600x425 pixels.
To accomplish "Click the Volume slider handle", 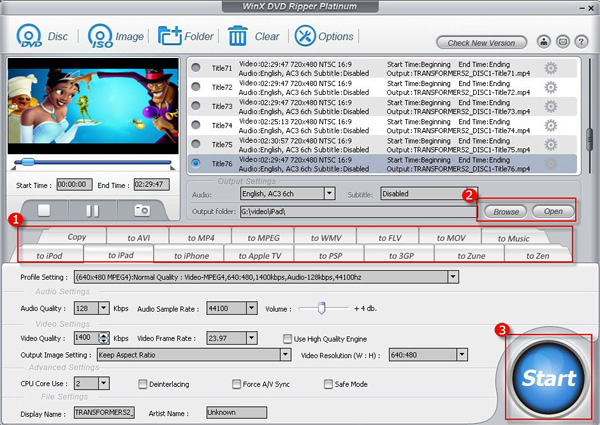I will [321, 308].
